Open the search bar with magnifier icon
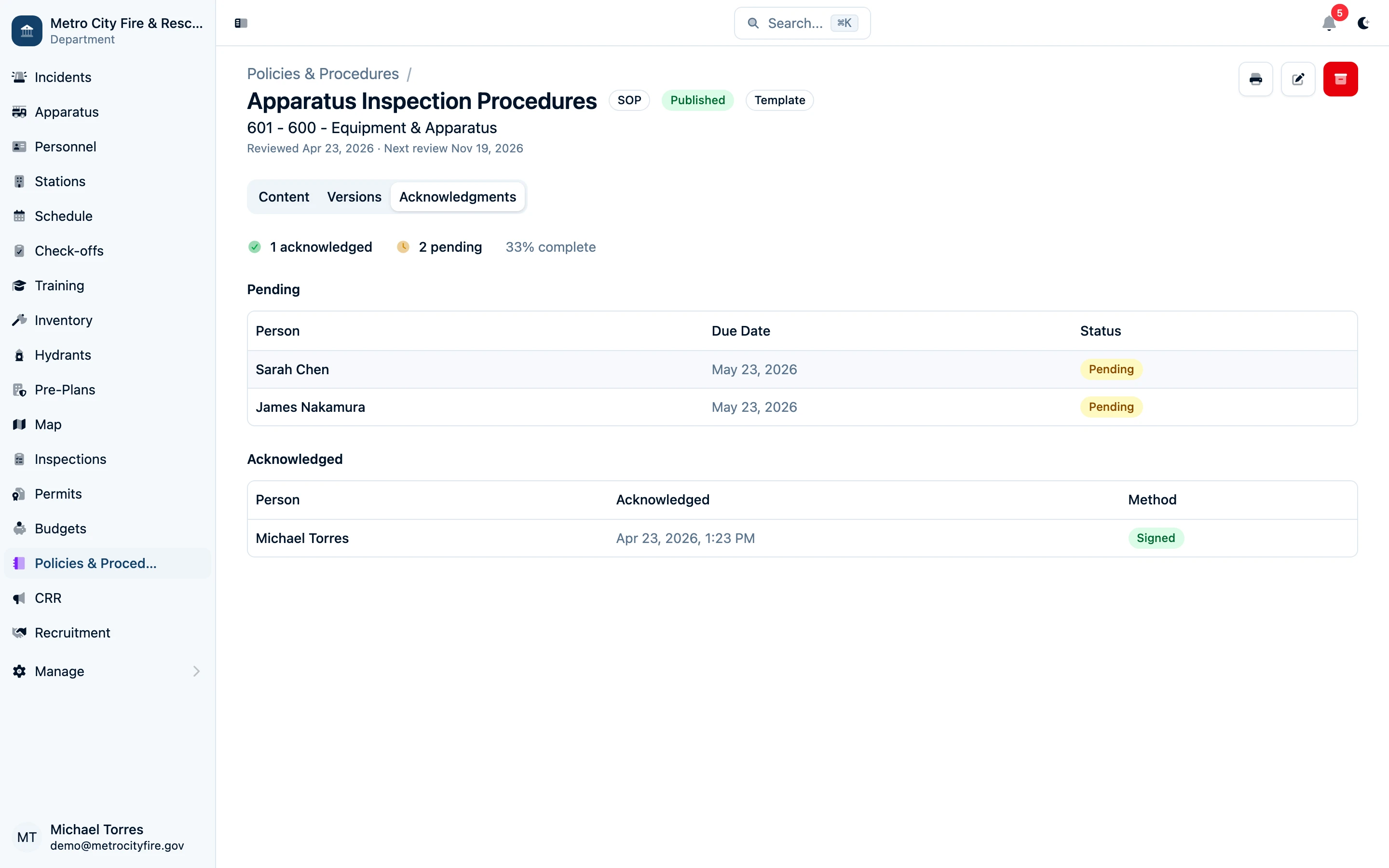1389x868 pixels. [x=801, y=23]
